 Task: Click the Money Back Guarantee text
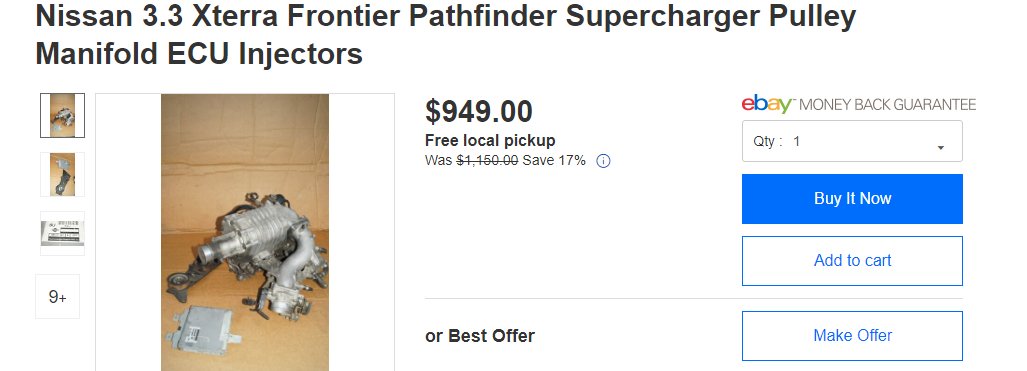click(887, 104)
